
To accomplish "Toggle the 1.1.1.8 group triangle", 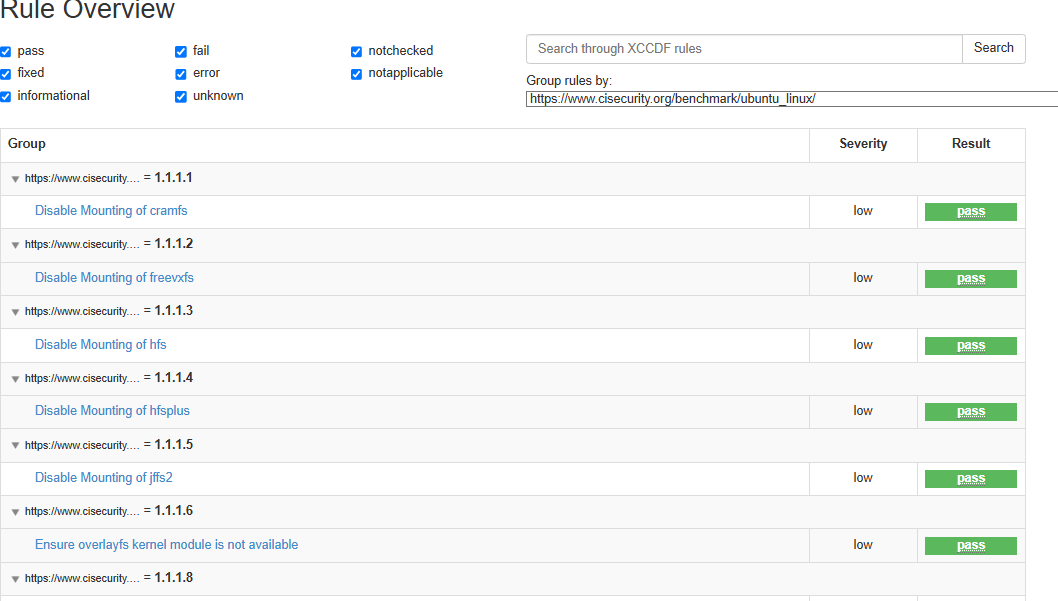I will 15,579.
